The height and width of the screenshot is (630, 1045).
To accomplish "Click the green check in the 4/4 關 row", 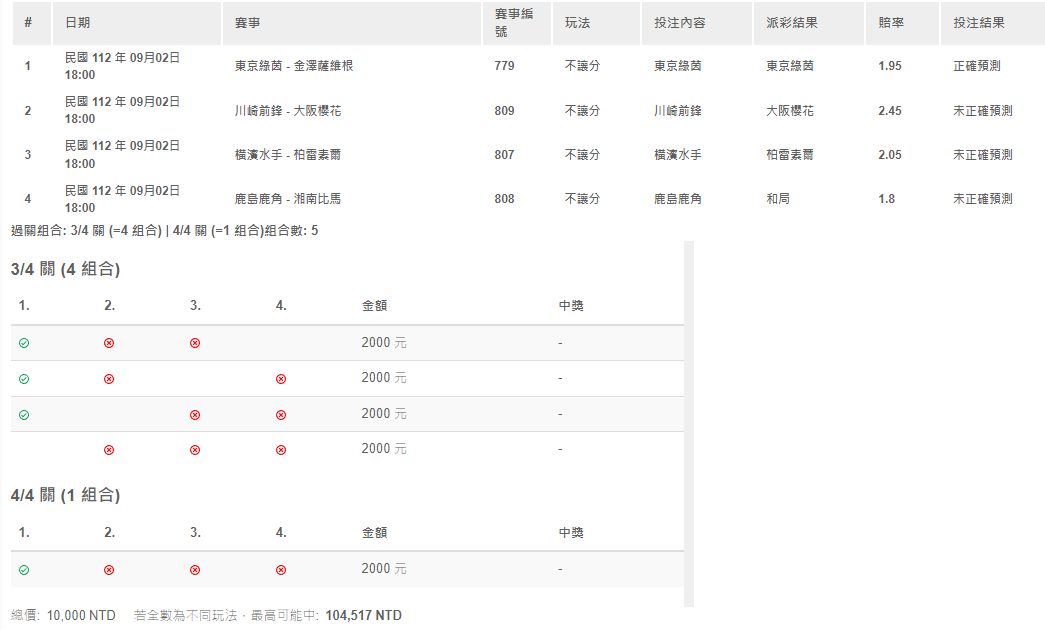I will 24,570.
